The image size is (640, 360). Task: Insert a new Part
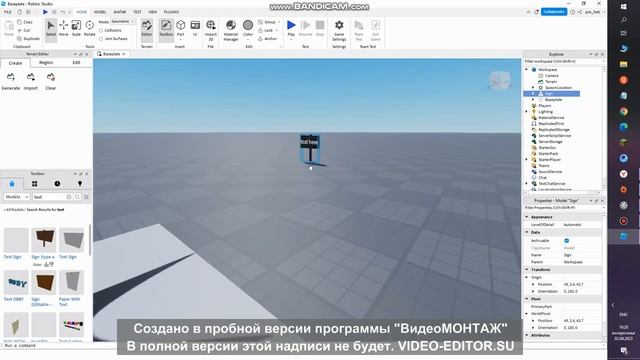coord(180,29)
